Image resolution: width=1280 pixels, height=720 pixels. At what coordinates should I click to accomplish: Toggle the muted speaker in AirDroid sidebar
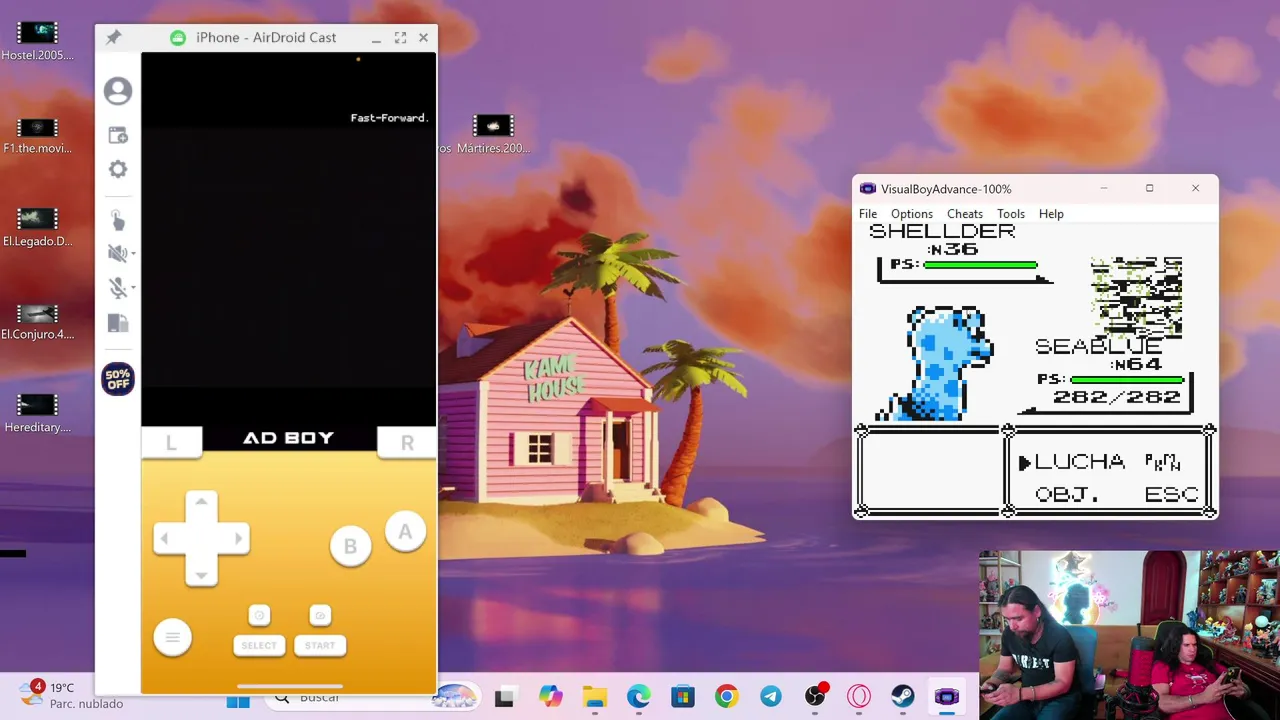(x=116, y=253)
